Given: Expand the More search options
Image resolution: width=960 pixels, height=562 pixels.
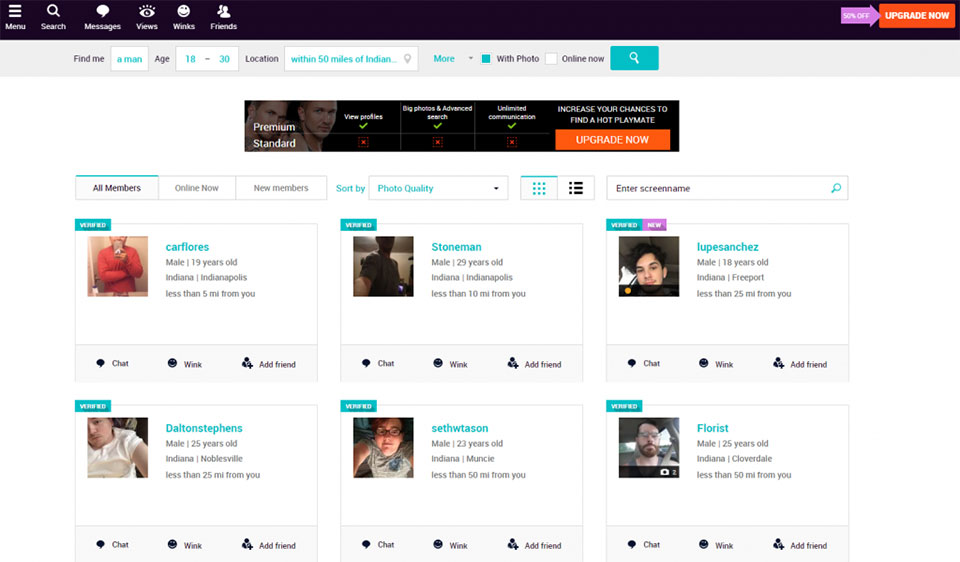Looking at the screenshot, I should pos(444,59).
